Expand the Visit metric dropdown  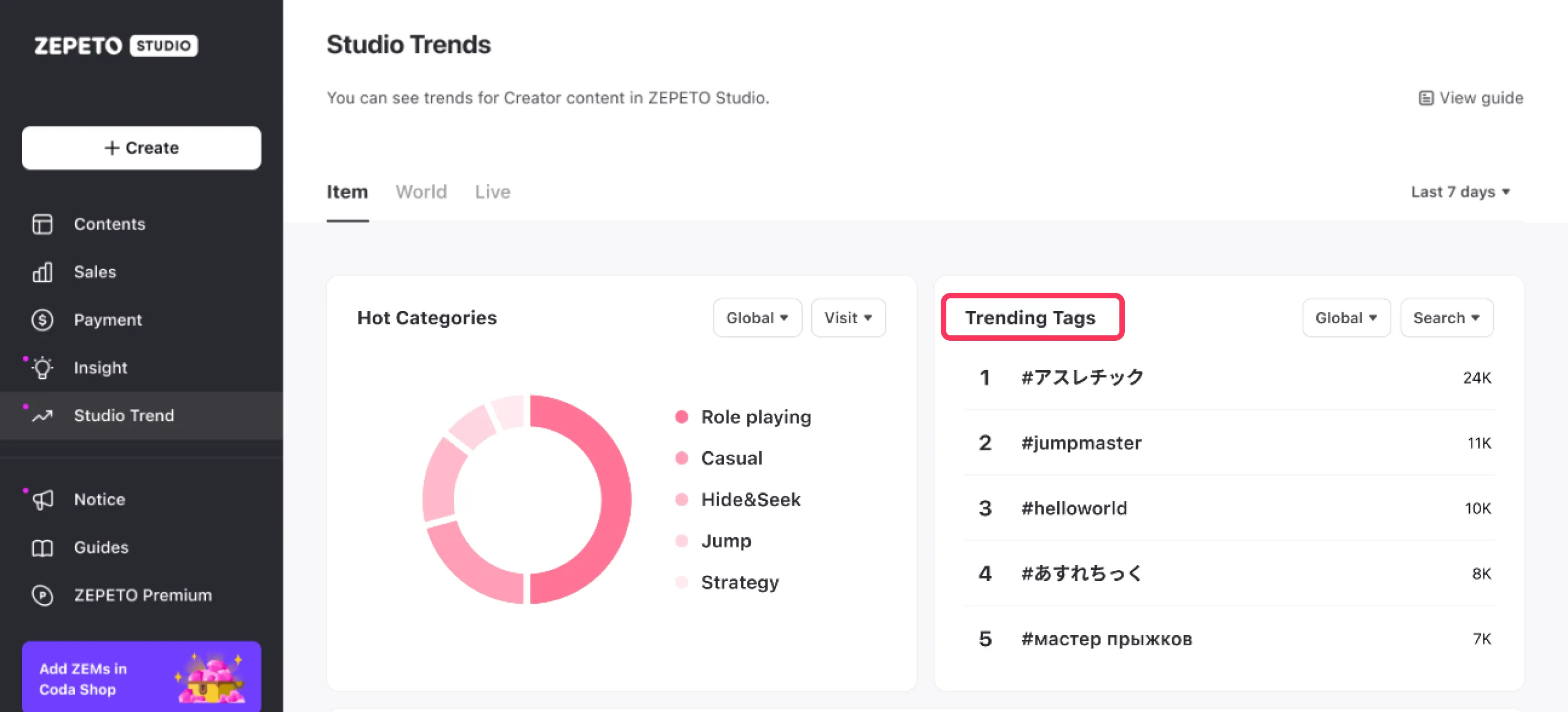tap(848, 318)
